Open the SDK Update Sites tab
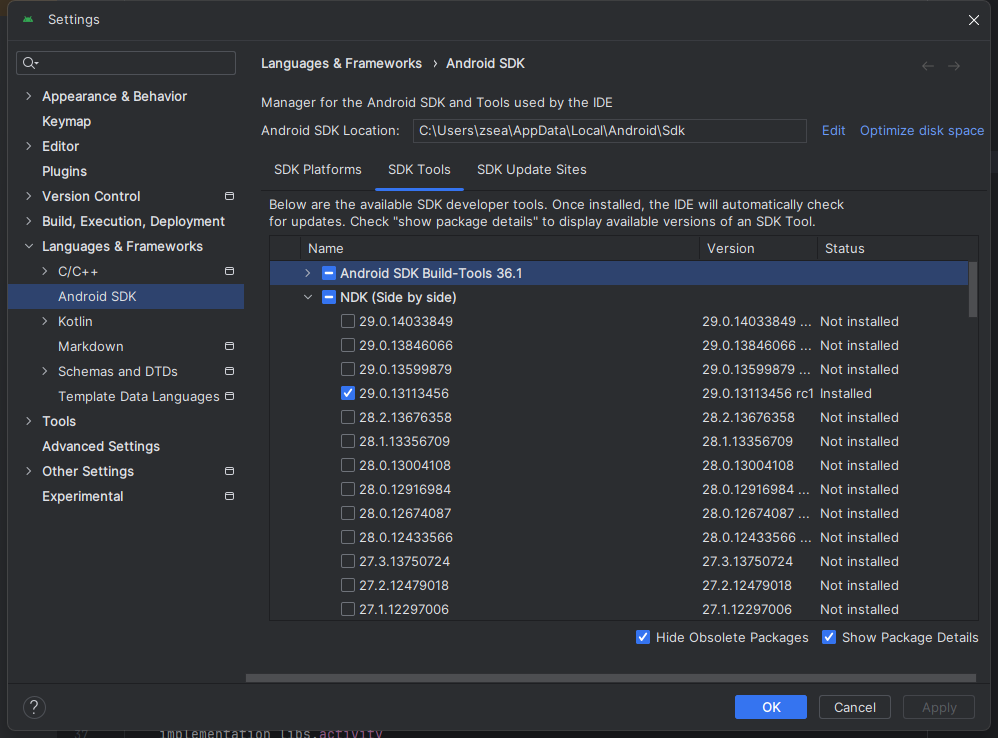 [x=531, y=169]
